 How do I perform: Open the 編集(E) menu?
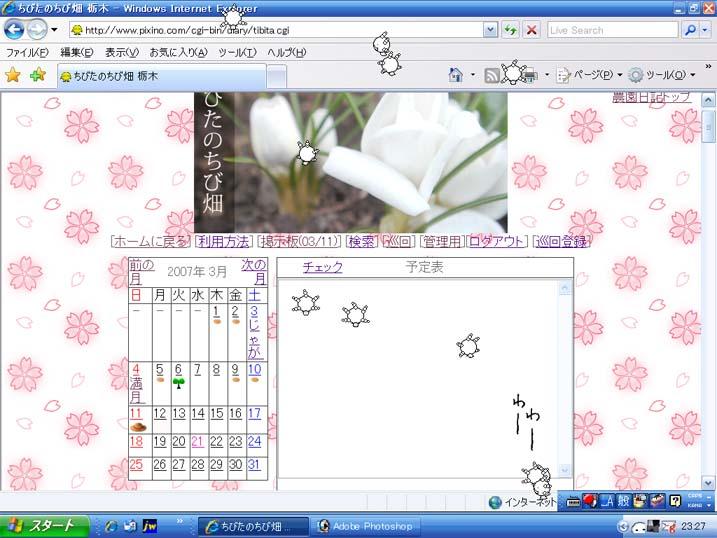click(x=77, y=53)
